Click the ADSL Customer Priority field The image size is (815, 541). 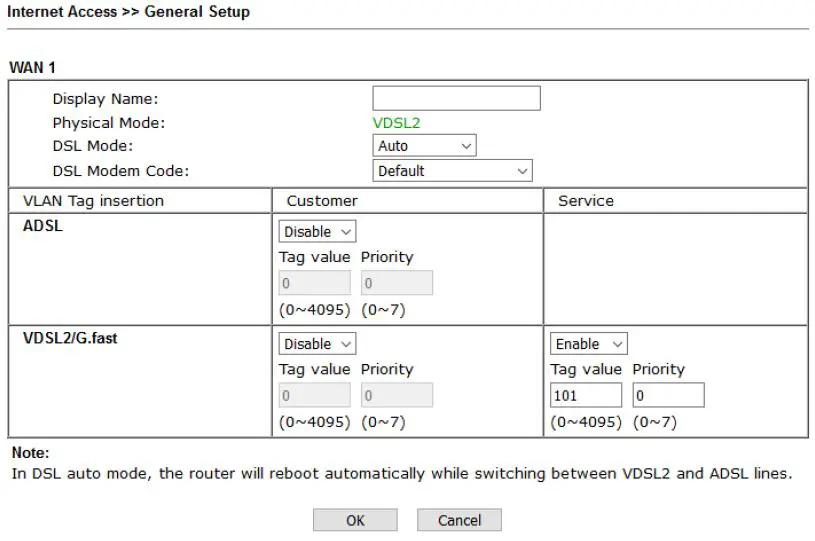coord(397,284)
